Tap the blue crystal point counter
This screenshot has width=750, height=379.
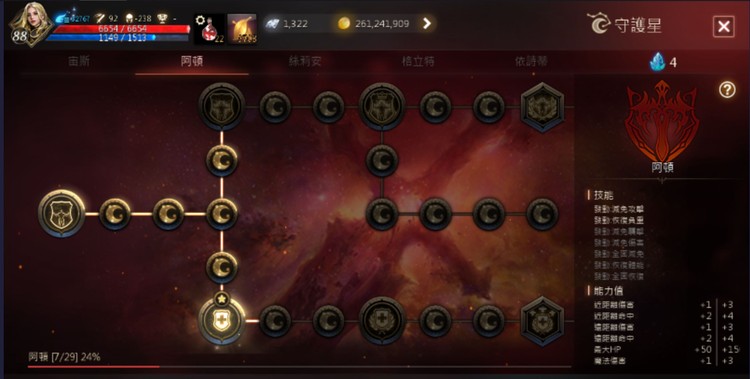663,62
